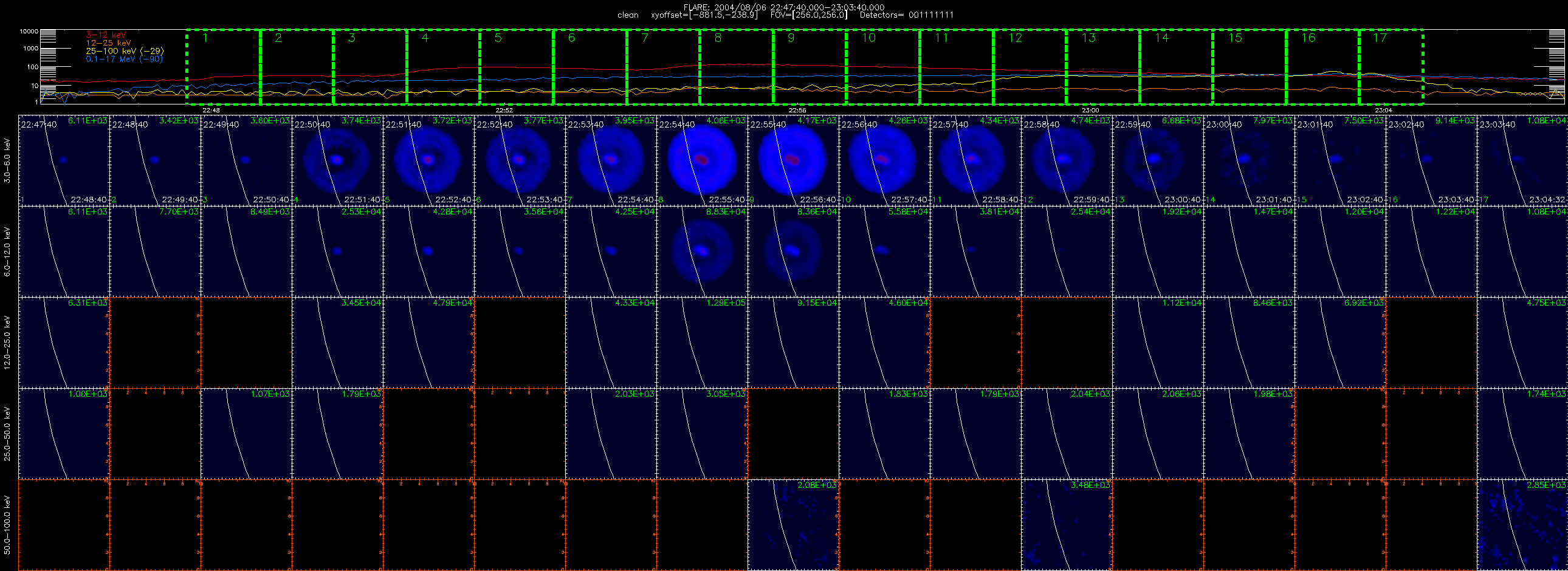Open the 12-25 keV image labeled 1.29E+05

click(x=702, y=343)
